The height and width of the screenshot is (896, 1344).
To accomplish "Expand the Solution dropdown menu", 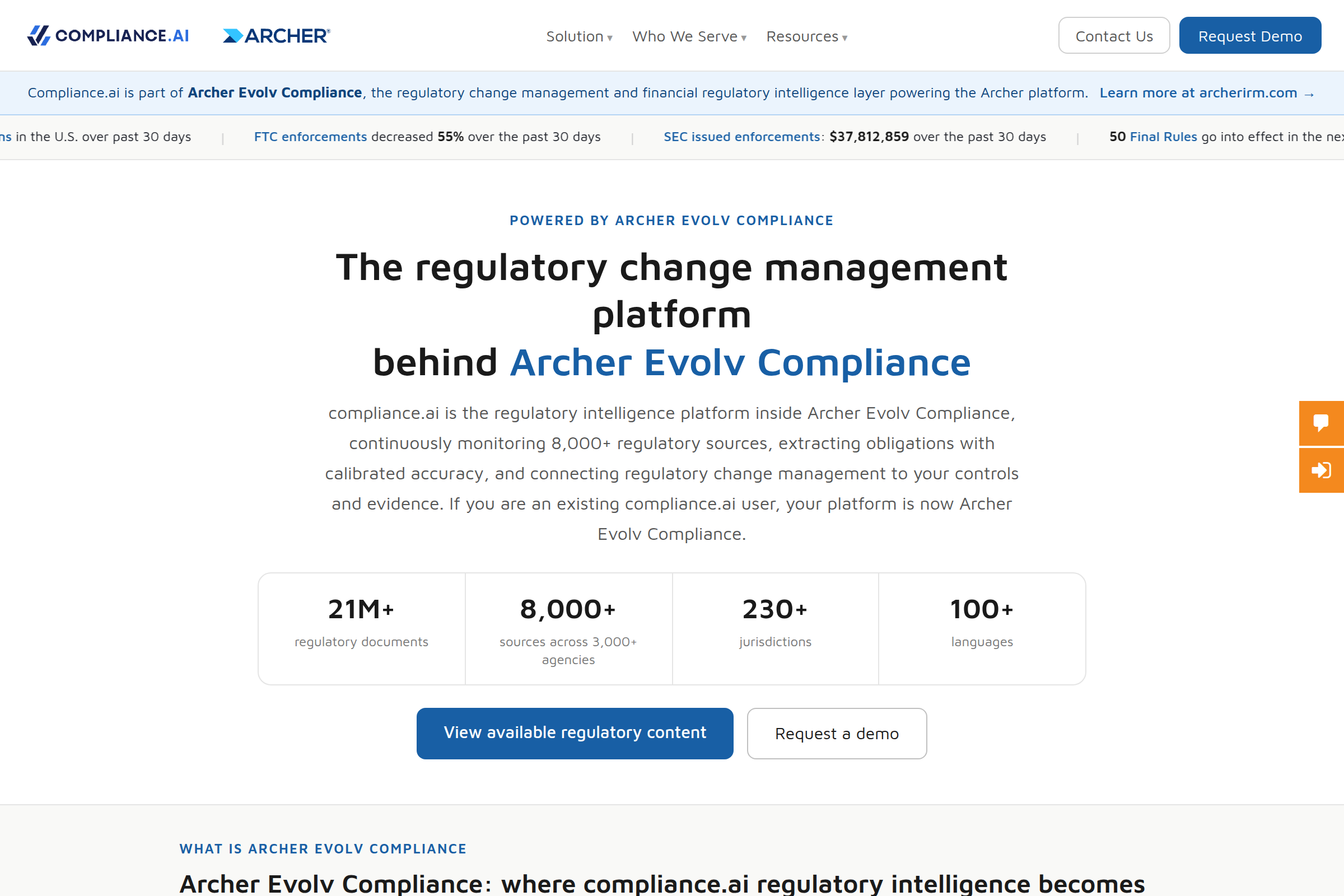I will tap(579, 36).
